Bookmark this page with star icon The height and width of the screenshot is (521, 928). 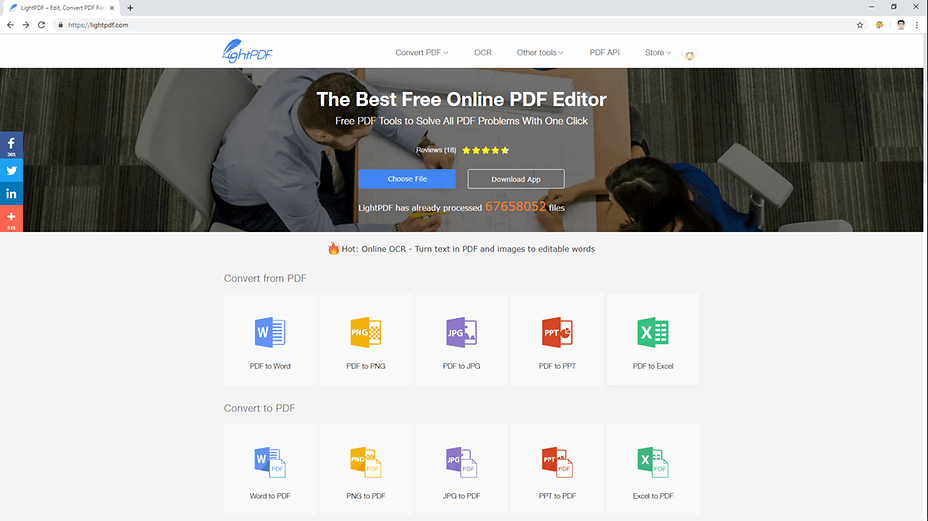pyautogui.click(x=860, y=25)
